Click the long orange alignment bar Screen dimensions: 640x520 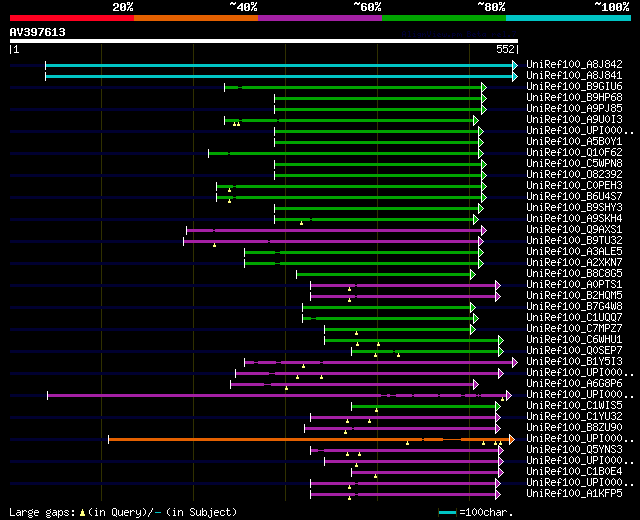tap(309, 440)
